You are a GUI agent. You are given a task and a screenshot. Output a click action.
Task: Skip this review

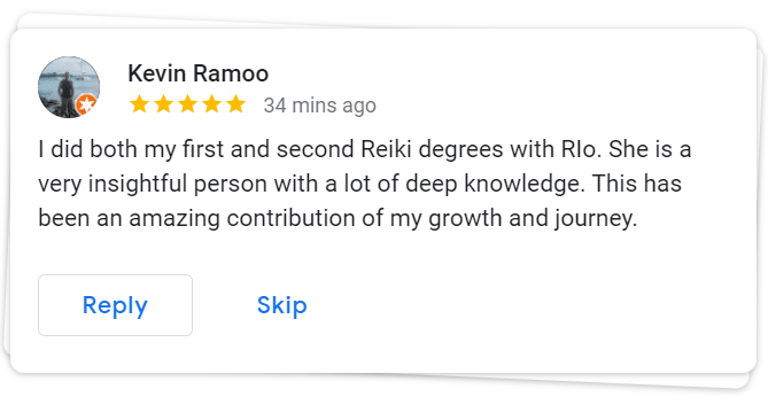[x=282, y=305]
